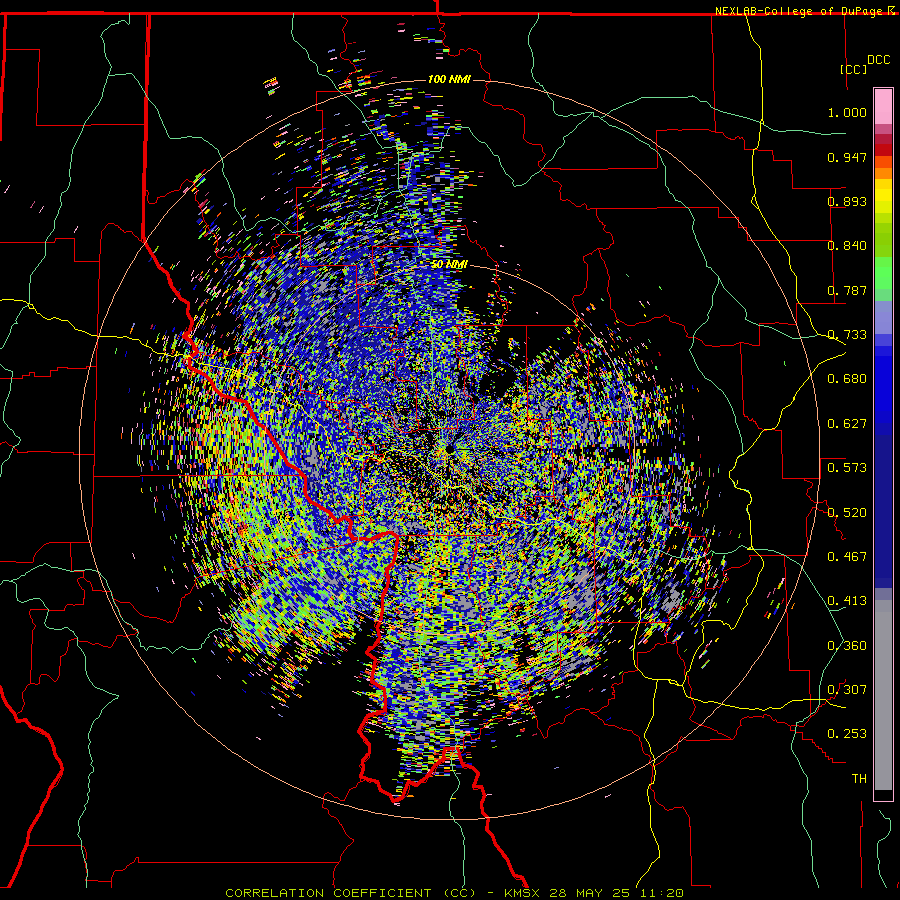
Task: Click the 0.307 scale value
Action: (847, 690)
